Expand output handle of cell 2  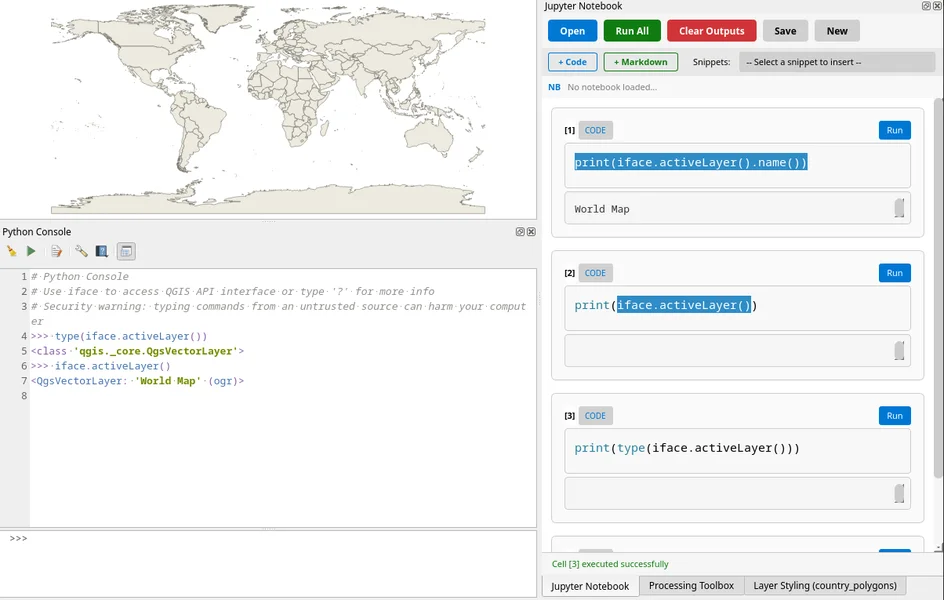coord(899,351)
